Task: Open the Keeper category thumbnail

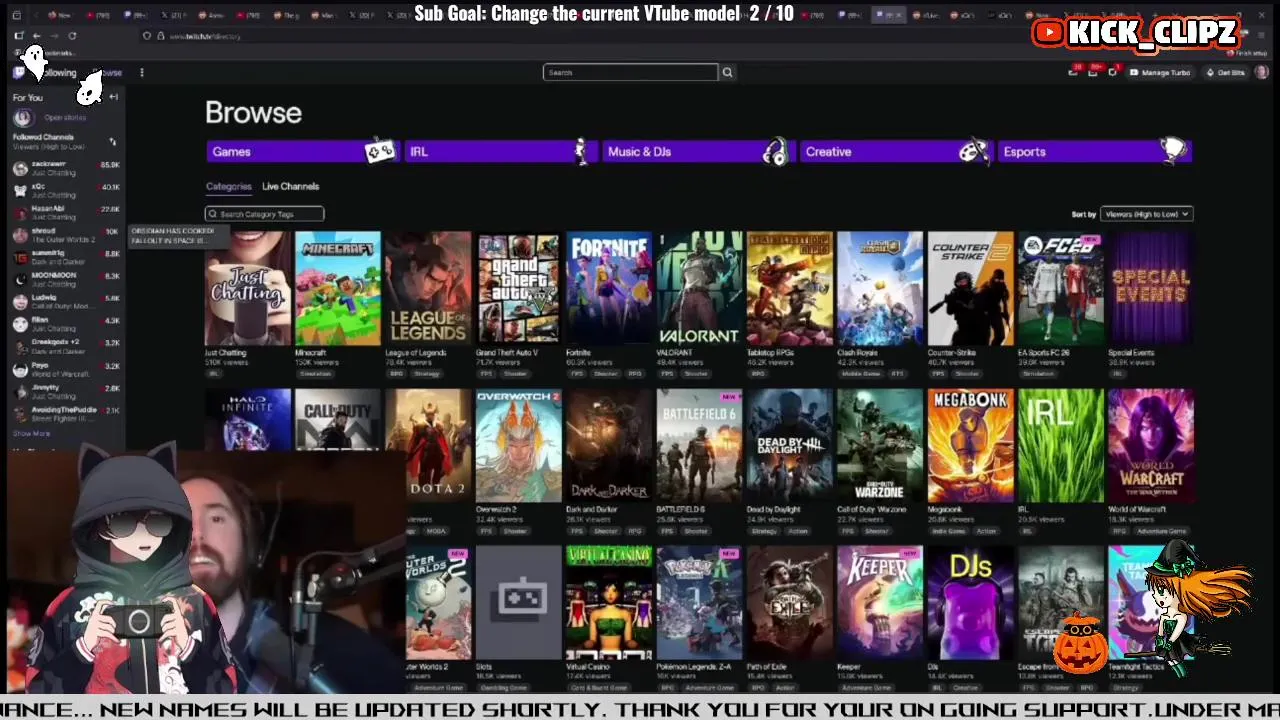Action: (880, 603)
